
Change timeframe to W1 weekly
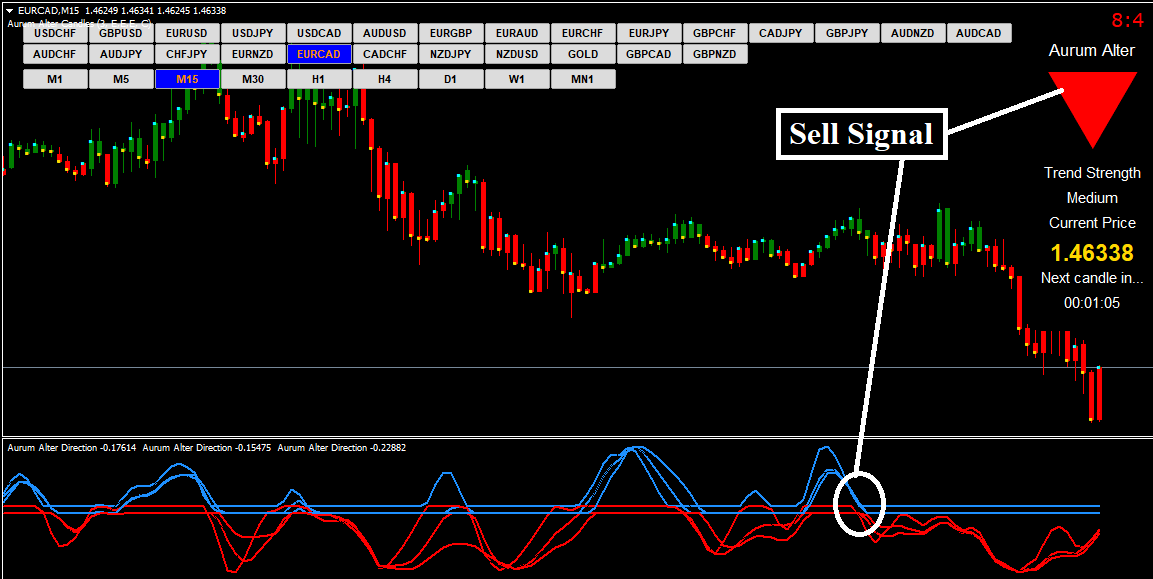(517, 78)
